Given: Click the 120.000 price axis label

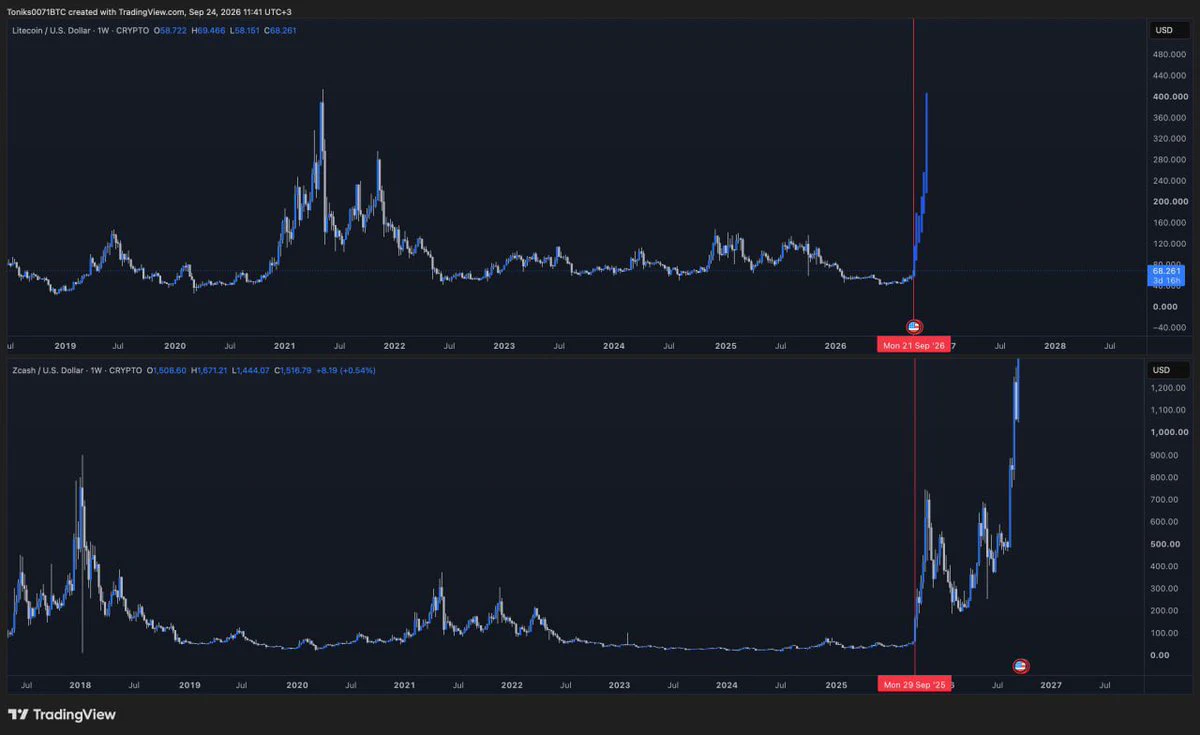Looking at the screenshot, I should click(1168, 243).
